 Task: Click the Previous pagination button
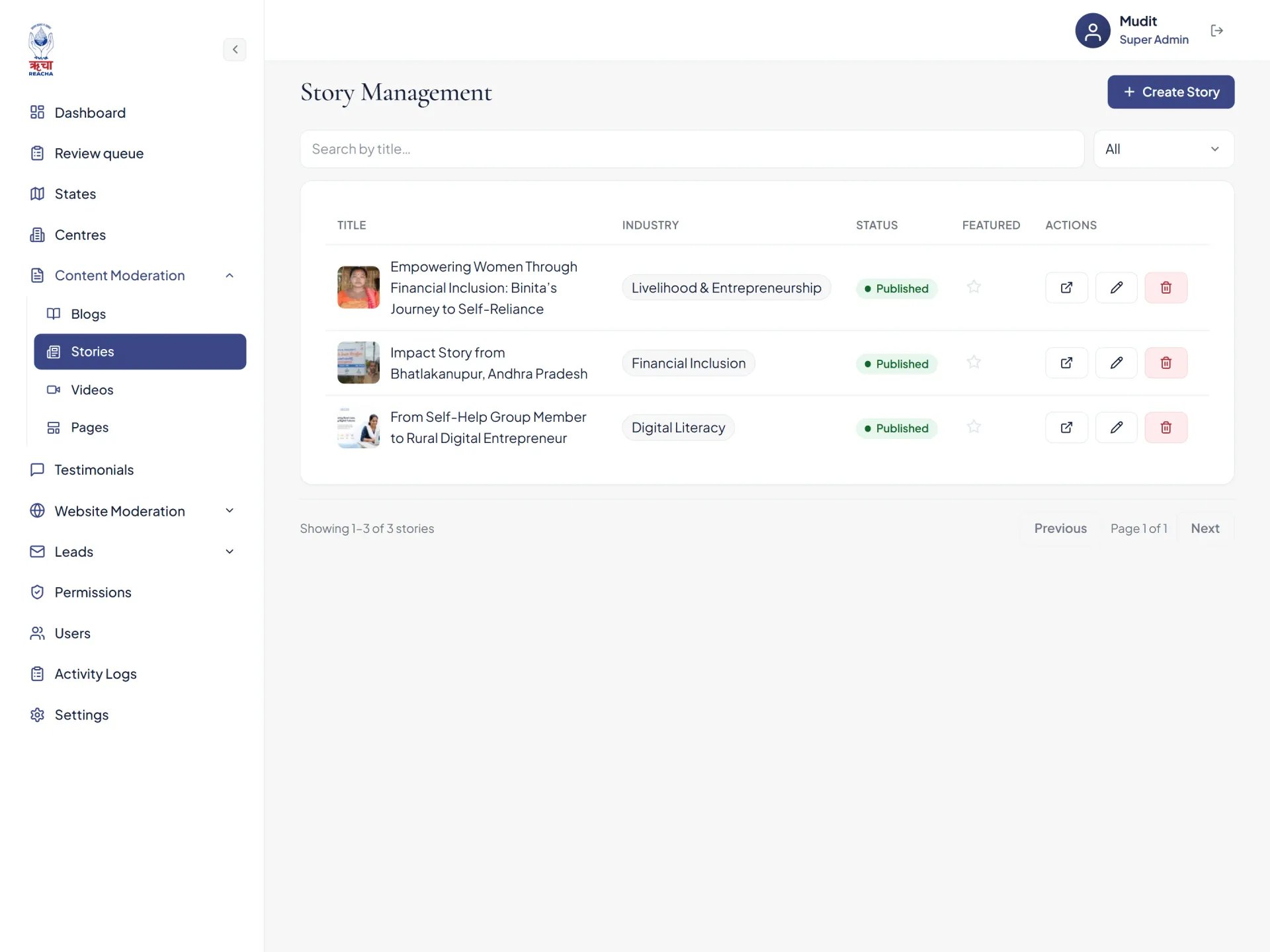(1060, 528)
